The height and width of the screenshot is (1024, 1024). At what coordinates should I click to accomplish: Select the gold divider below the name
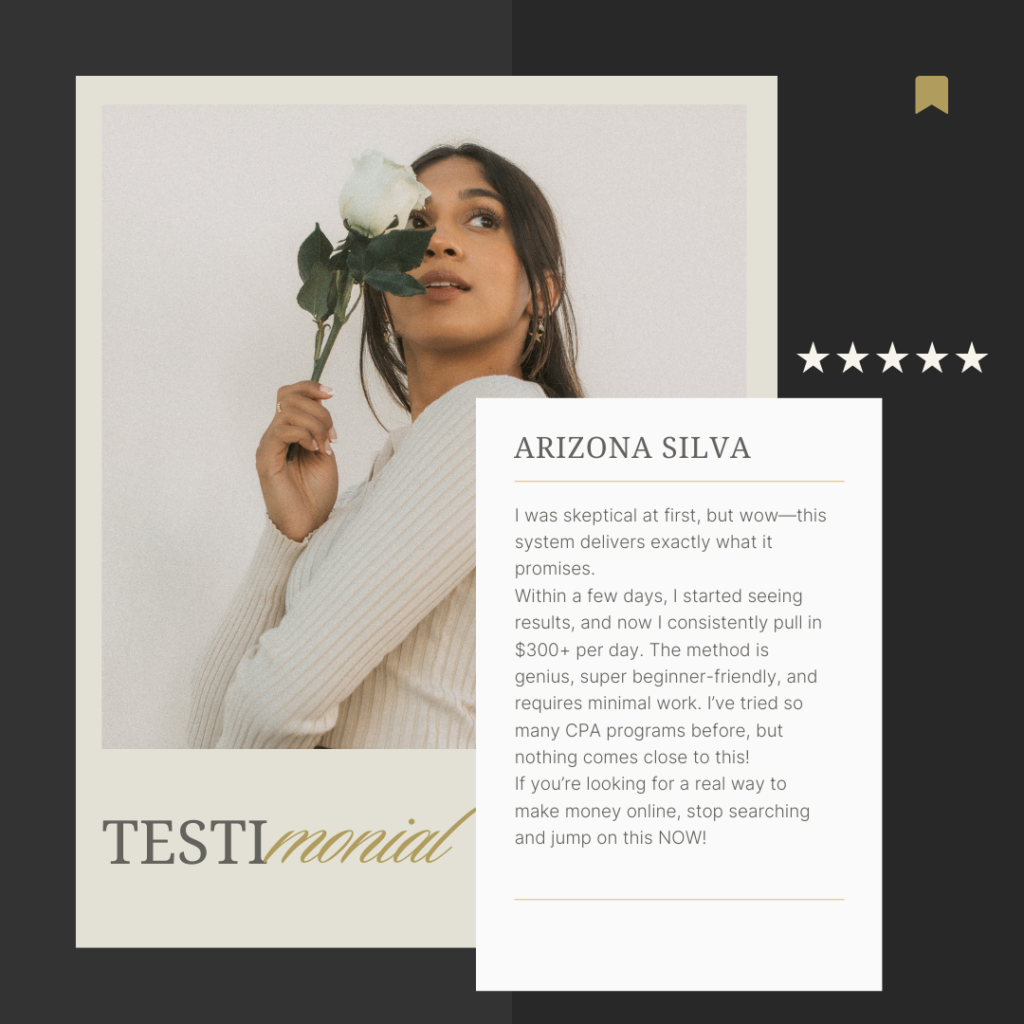click(679, 481)
